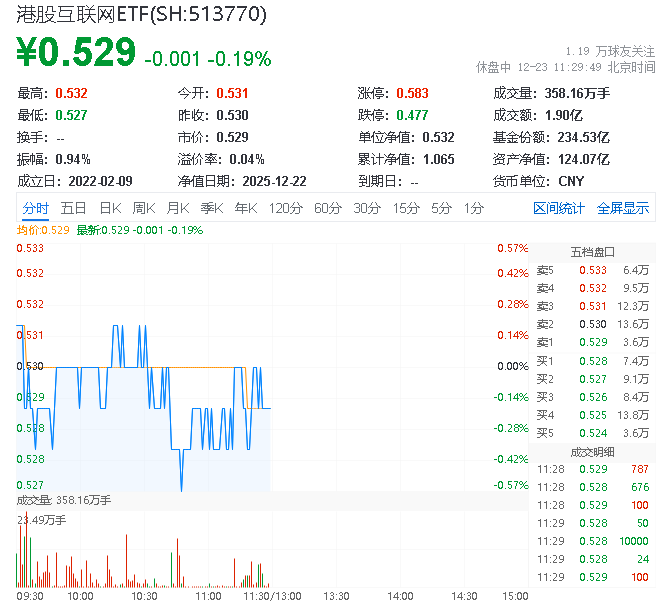
Task: Switch to the 60分 chart interval
Action: tap(327, 208)
